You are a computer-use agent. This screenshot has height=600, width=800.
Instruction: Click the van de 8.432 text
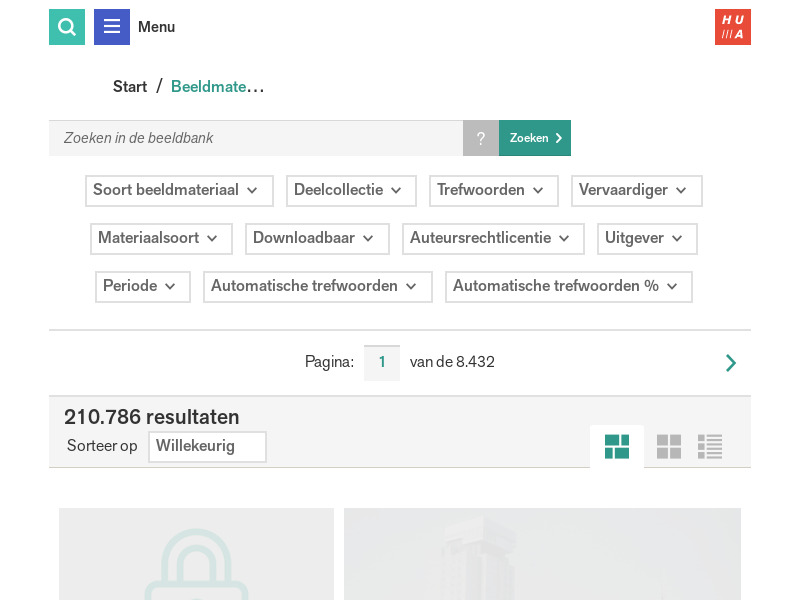[x=452, y=362]
